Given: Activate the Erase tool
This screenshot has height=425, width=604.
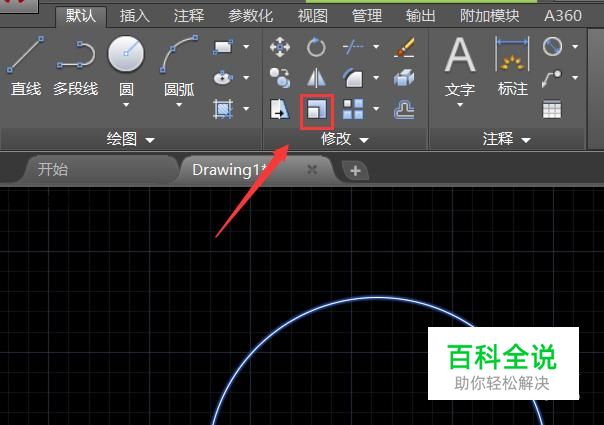Looking at the screenshot, I should (x=404, y=47).
